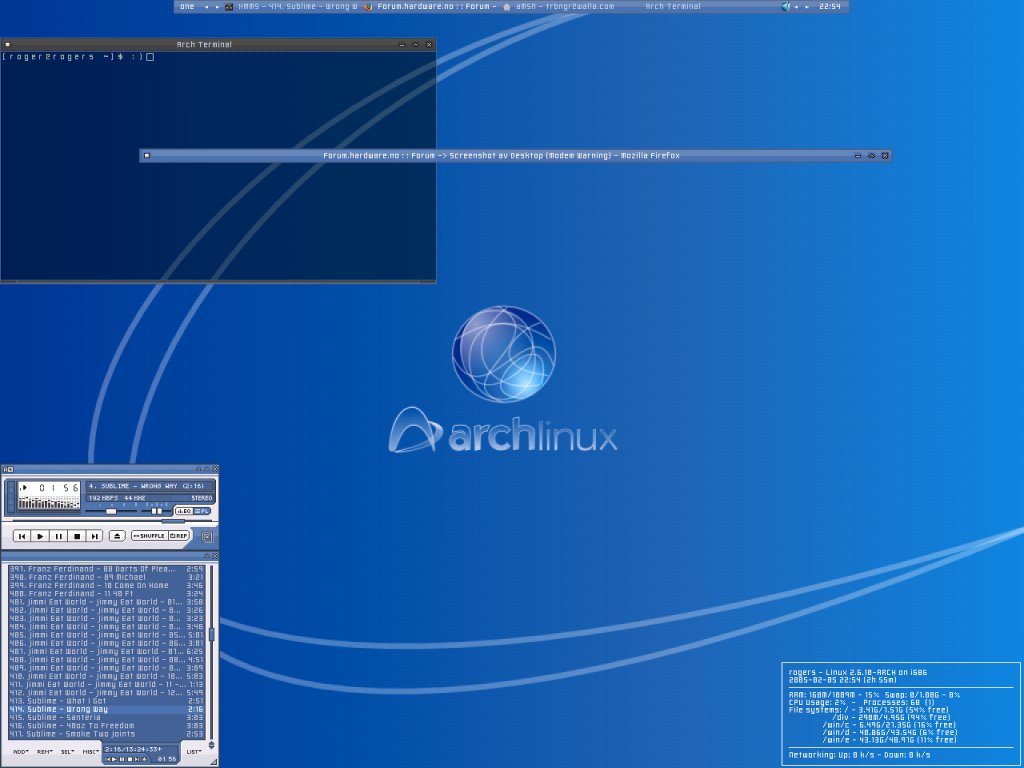Open aMSN task in top toolbar

(x=558, y=7)
